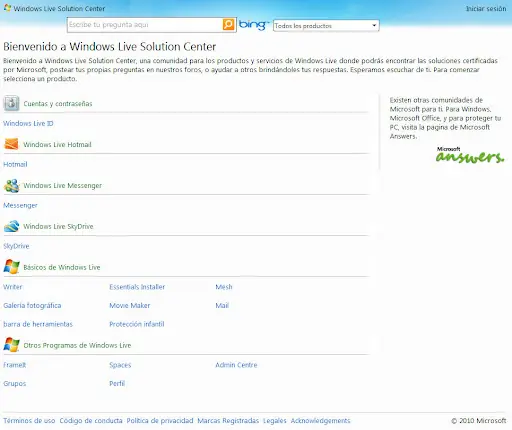Click the Windows Live SkyDrive cloud icon
Screen dimensions: 512x430
pyautogui.click(x=11, y=226)
